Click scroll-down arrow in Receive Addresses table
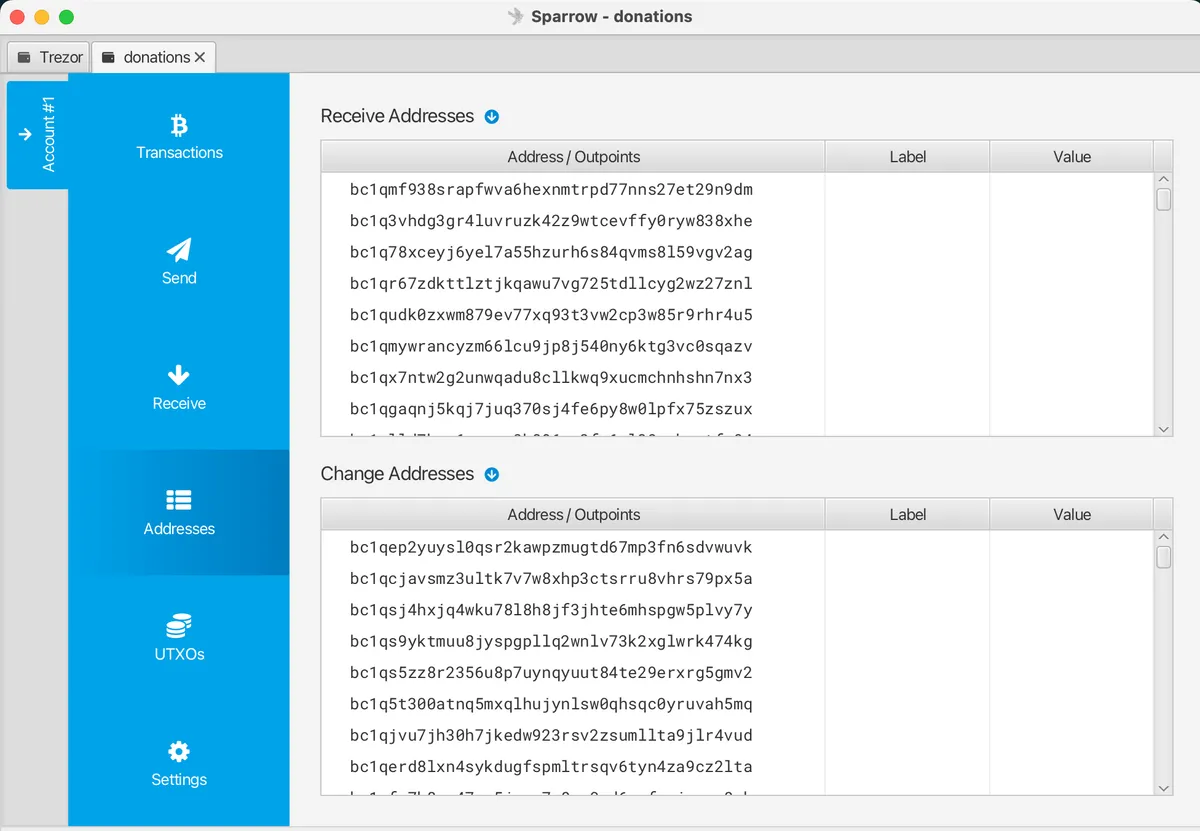This screenshot has height=831, width=1200. click(x=1163, y=429)
